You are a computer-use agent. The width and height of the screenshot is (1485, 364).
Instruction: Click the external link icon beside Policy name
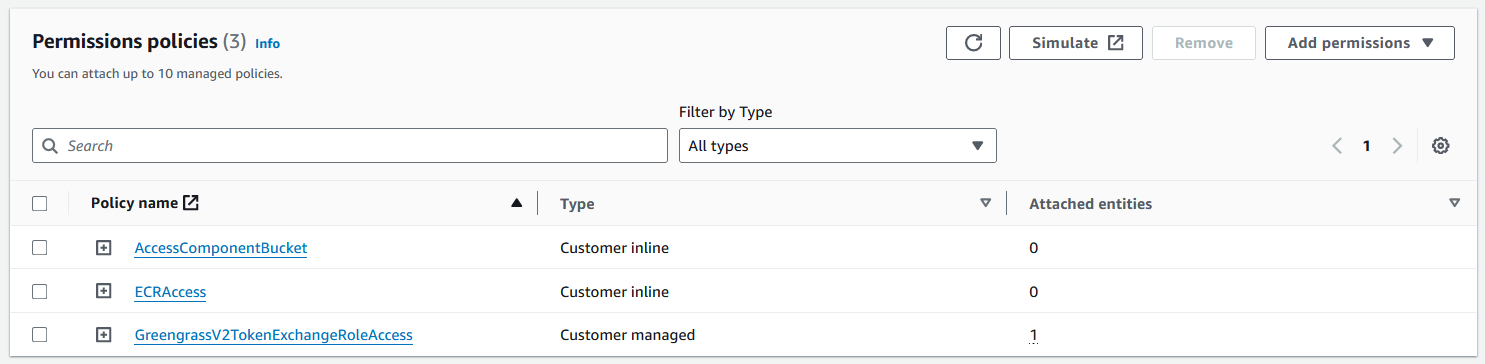tap(191, 203)
